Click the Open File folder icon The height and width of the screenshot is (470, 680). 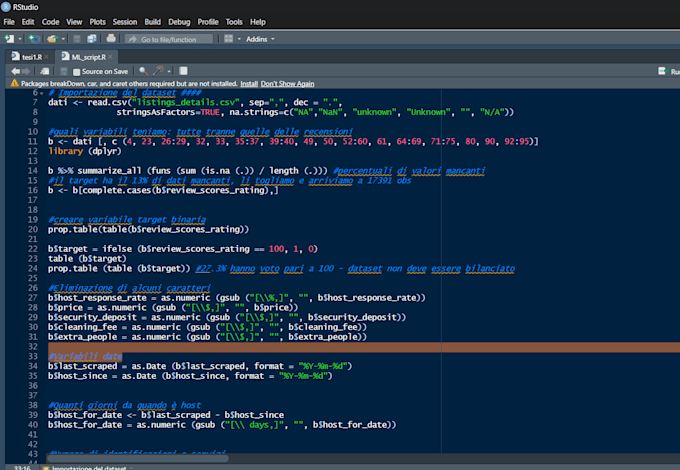coord(52,39)
